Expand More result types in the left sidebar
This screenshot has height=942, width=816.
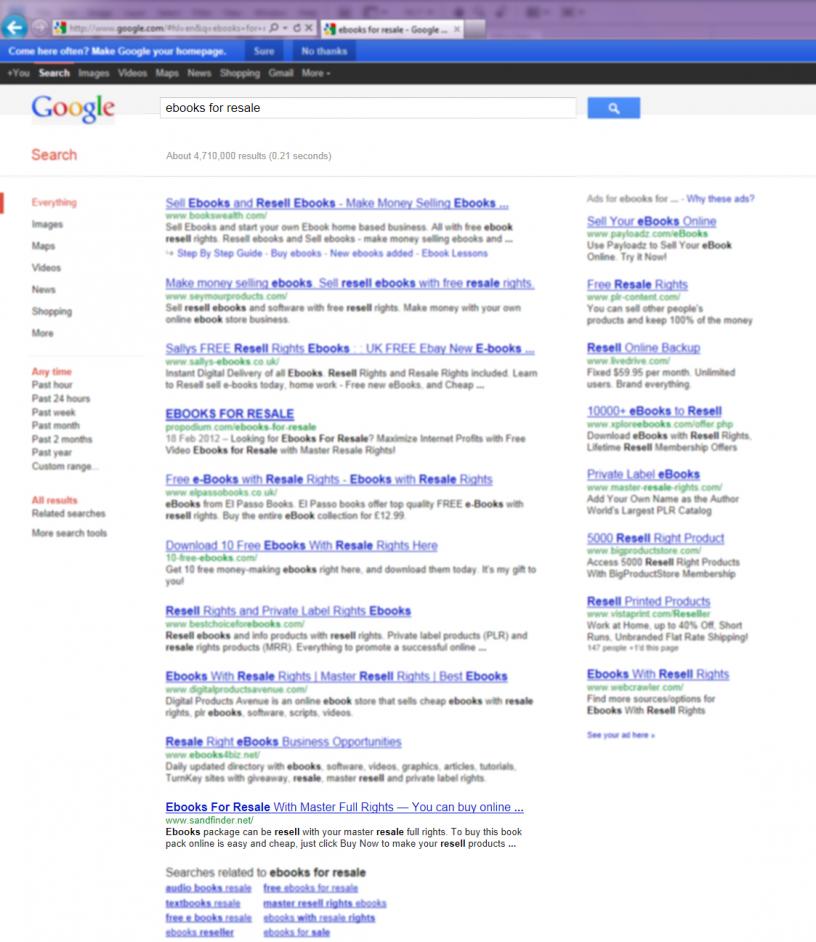pyautogui.click(x=42, y=333)
